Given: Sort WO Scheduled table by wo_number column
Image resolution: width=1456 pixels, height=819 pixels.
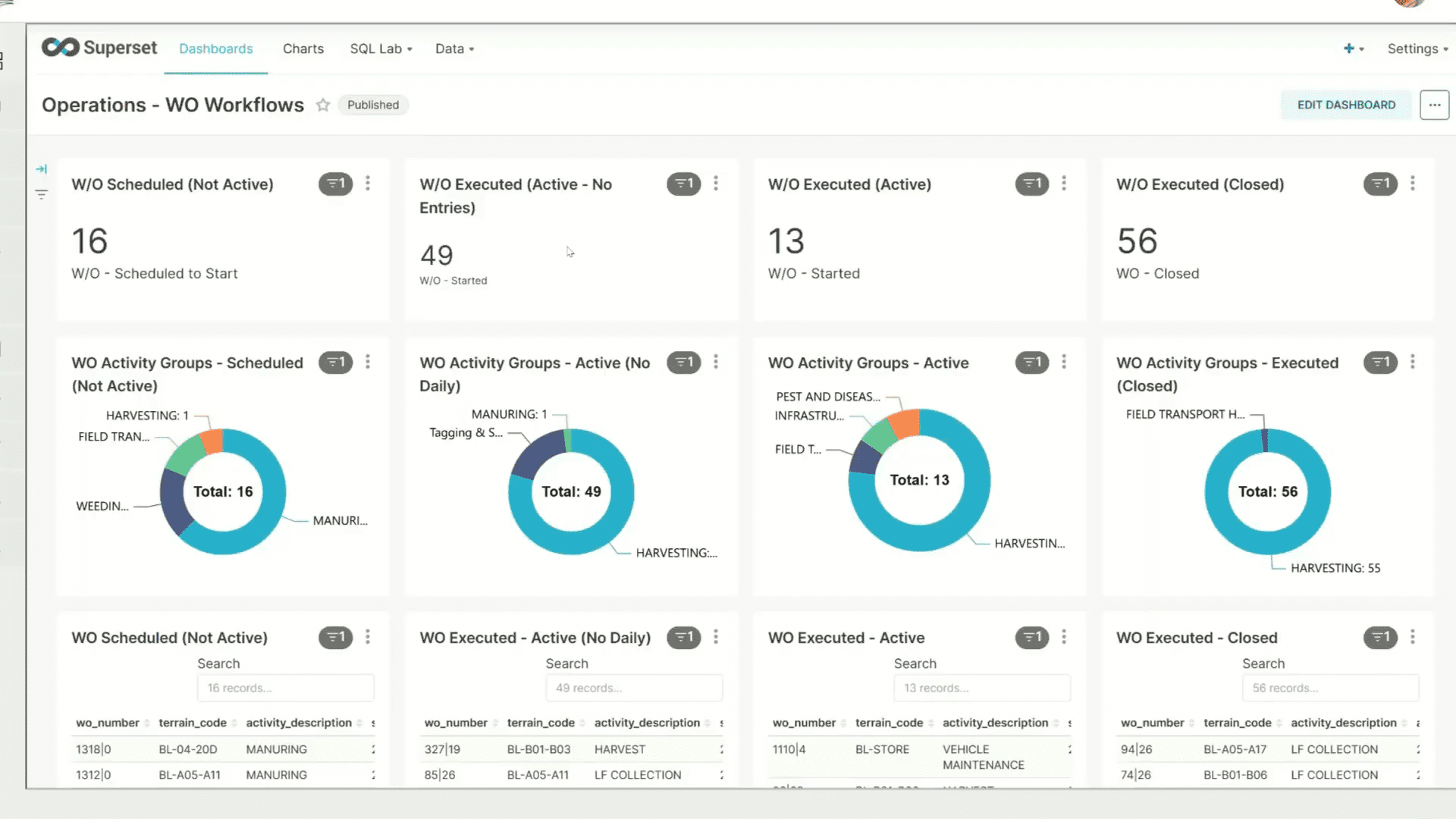Looking at the screenshot, I should click(108, 723).
